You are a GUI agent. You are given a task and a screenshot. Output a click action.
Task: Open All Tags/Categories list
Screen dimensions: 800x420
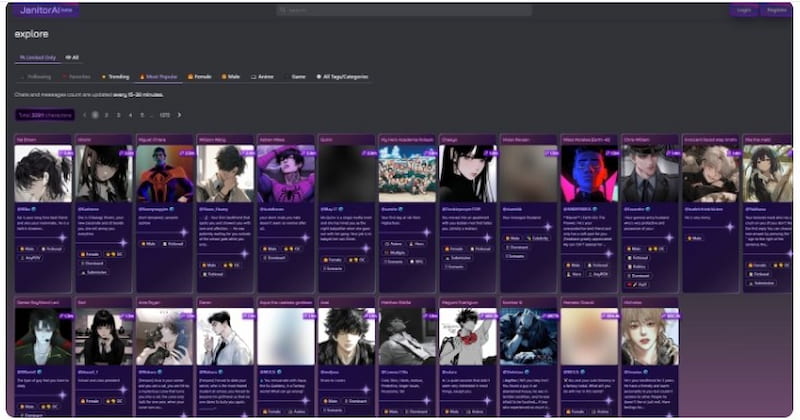[x=342, y=77]
